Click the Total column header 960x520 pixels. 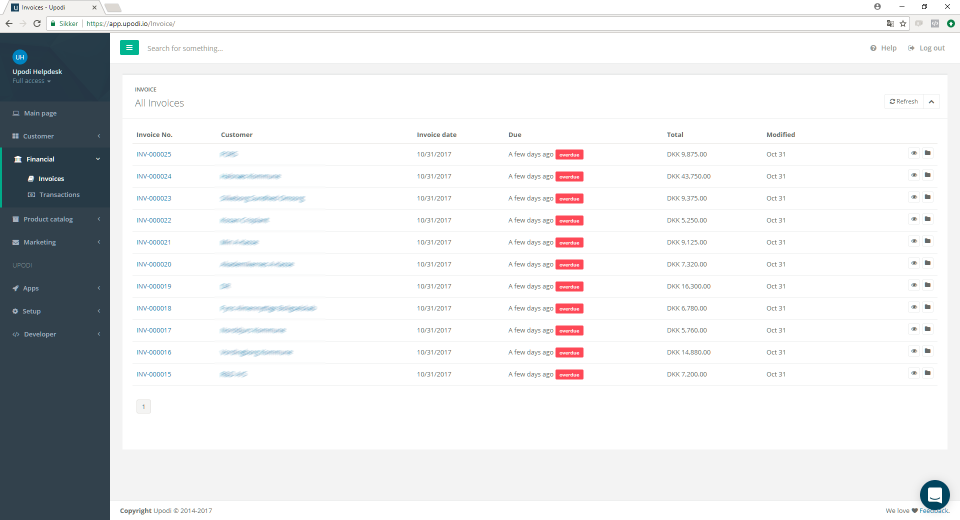(x=675, y=135)
